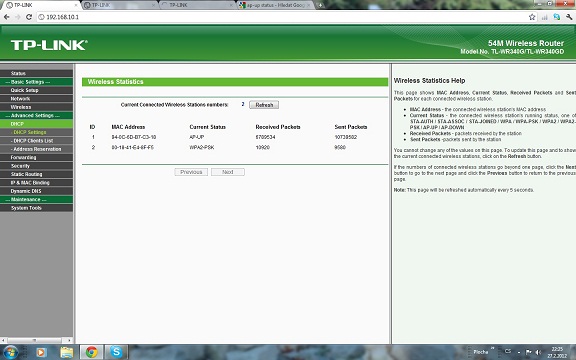Click the AP-UP status cell
Screen dimensions: 576x360
(x=197, y=137)
